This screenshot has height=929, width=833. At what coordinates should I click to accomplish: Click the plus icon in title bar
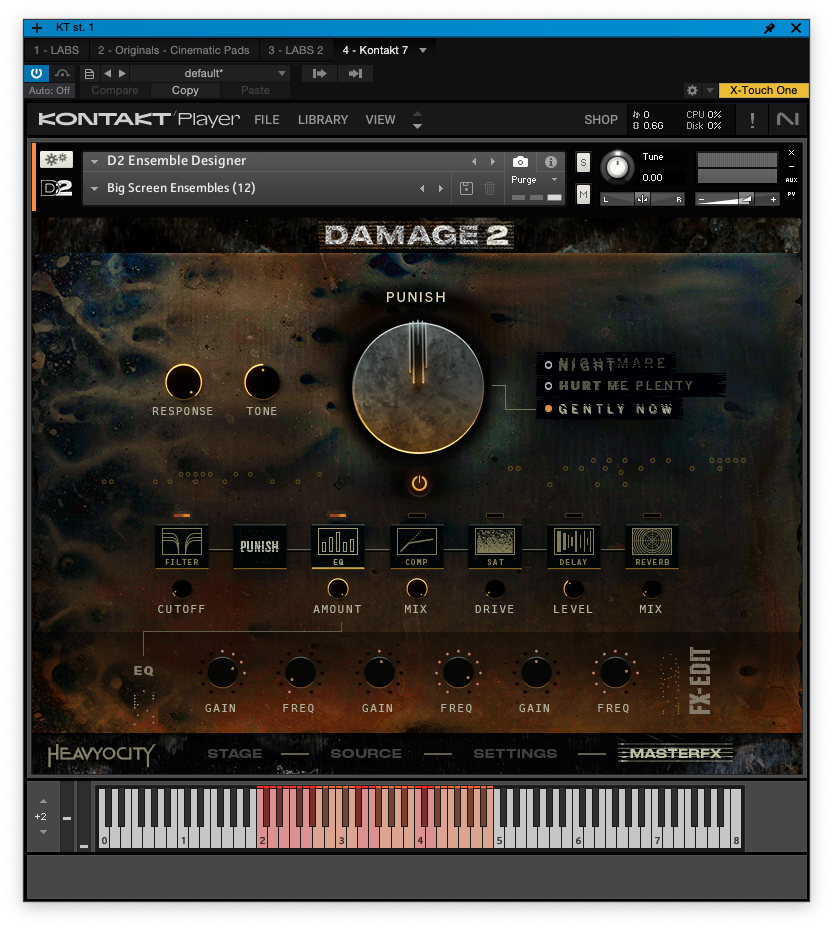pyautogui.click(x=37, y=28)
